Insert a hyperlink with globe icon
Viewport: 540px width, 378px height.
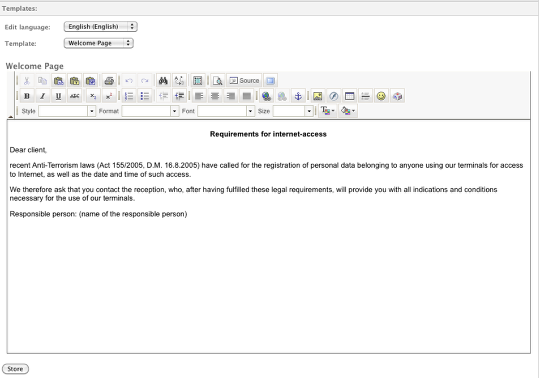coord(266,96)
